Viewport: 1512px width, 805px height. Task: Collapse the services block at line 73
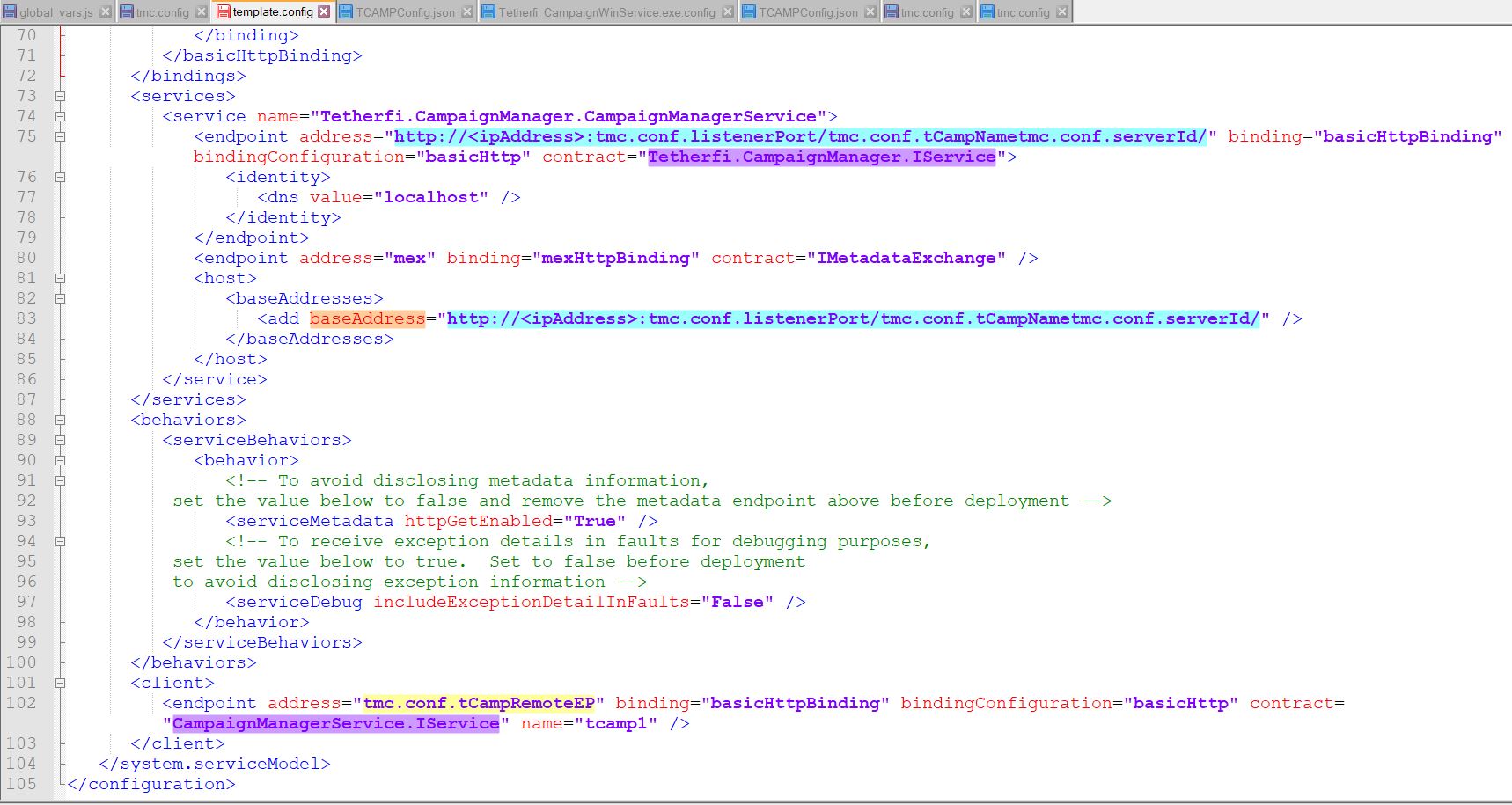(60, 96)
